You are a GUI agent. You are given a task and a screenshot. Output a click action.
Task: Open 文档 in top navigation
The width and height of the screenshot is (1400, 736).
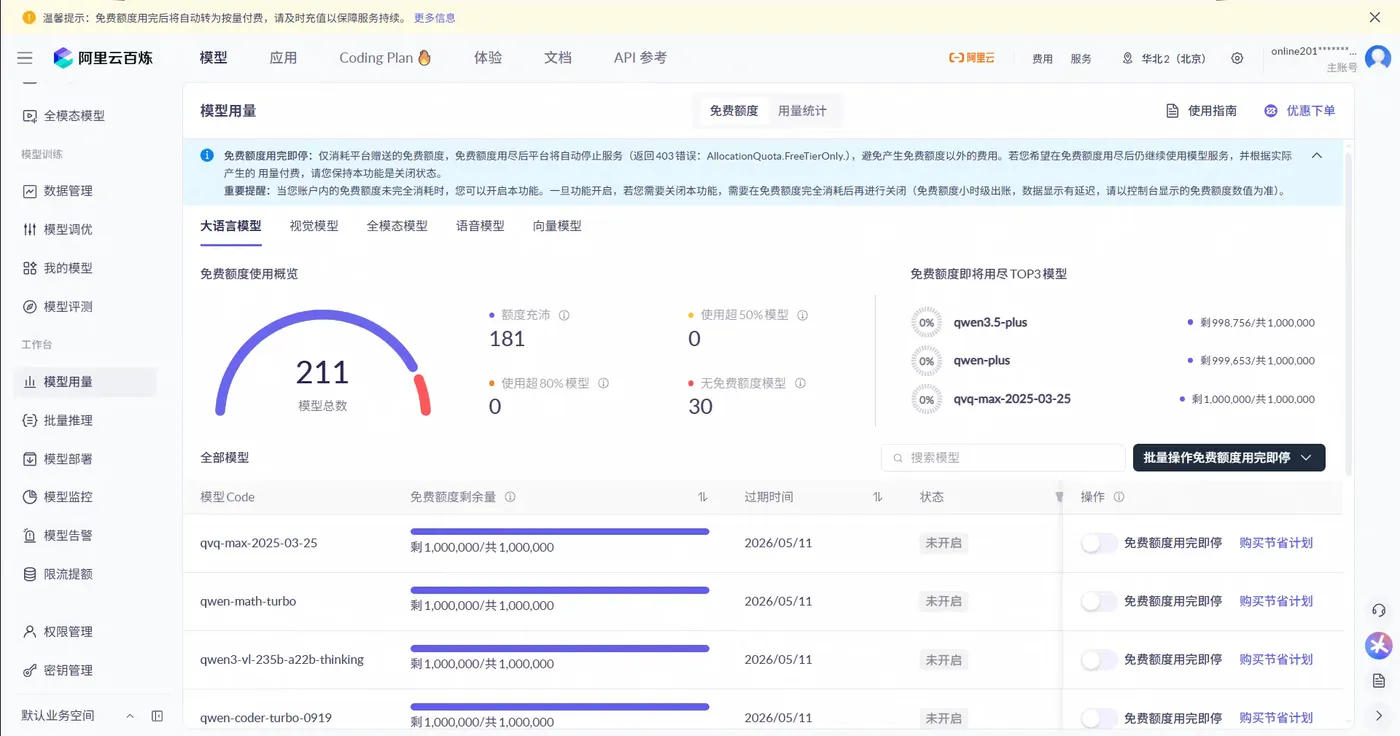(558, 58)
